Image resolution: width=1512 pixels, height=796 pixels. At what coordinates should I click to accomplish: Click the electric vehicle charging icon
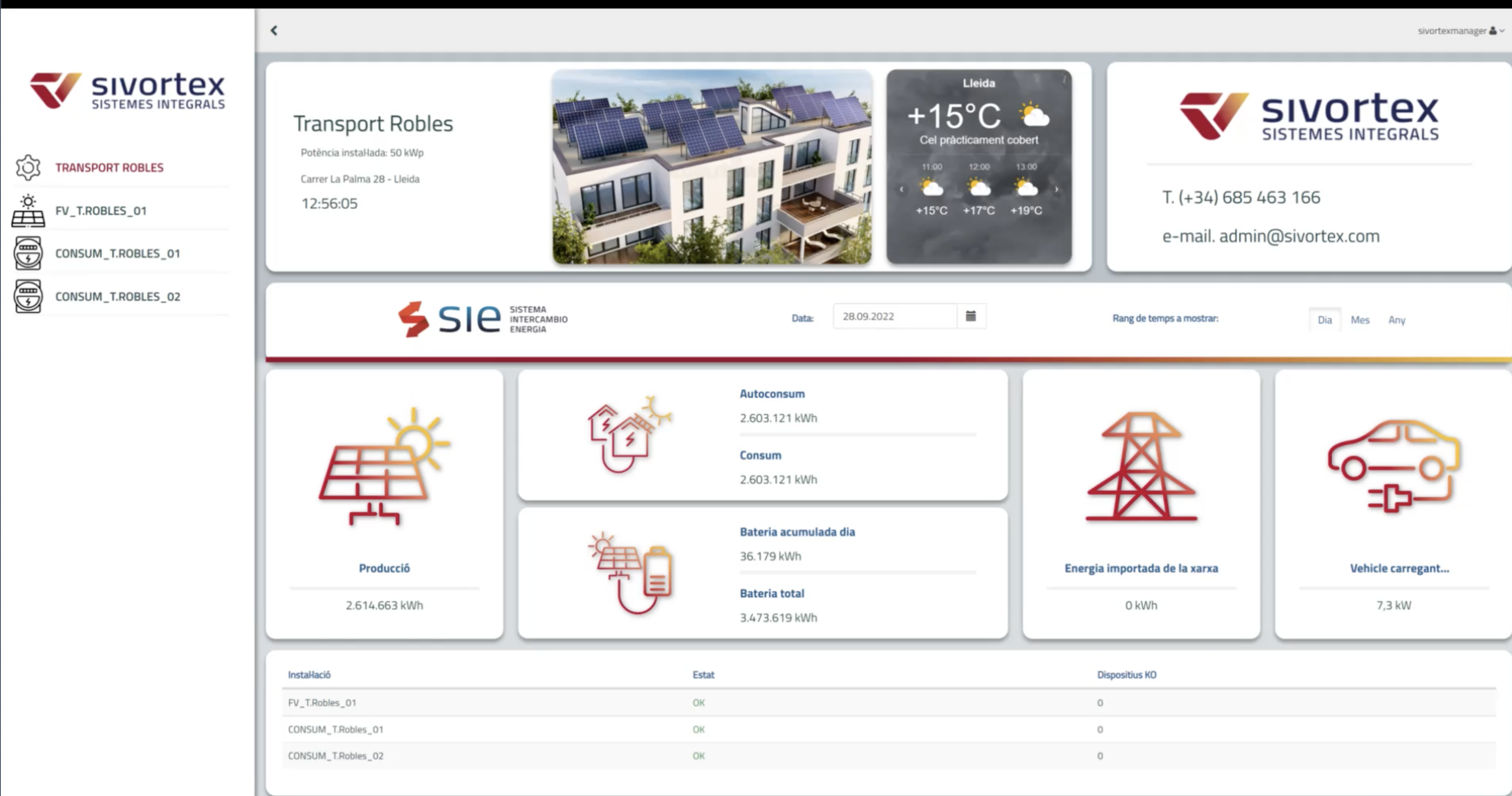coord(1394,466)
